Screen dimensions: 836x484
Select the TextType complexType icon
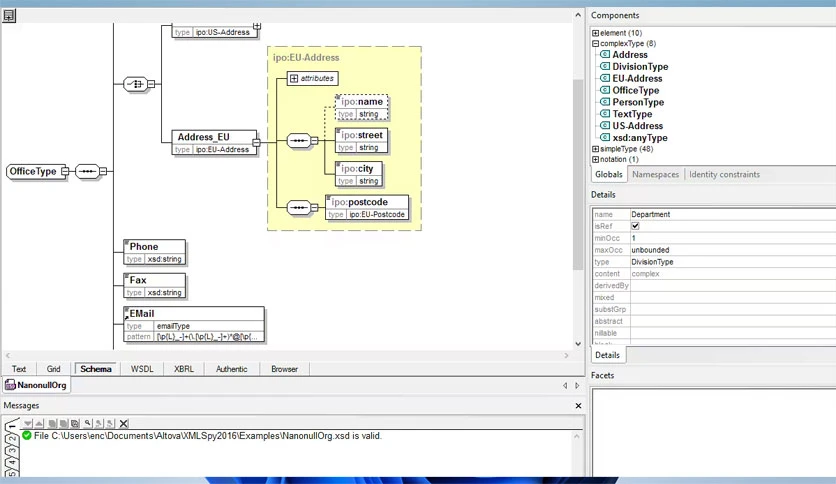tap(605, 114)
